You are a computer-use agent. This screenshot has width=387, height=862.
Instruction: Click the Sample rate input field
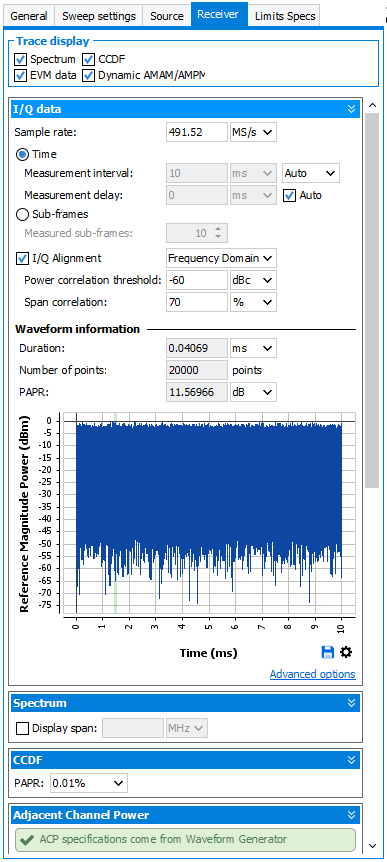[197, 132]
